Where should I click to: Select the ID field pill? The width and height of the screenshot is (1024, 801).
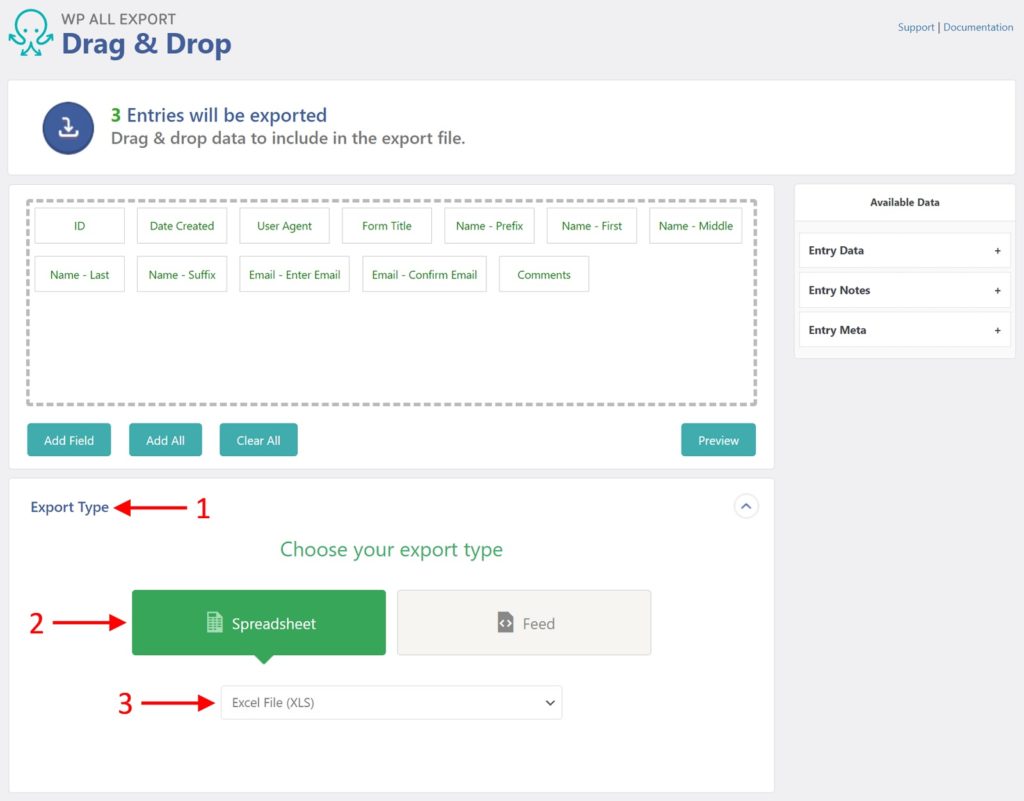(x=79, y=226)
